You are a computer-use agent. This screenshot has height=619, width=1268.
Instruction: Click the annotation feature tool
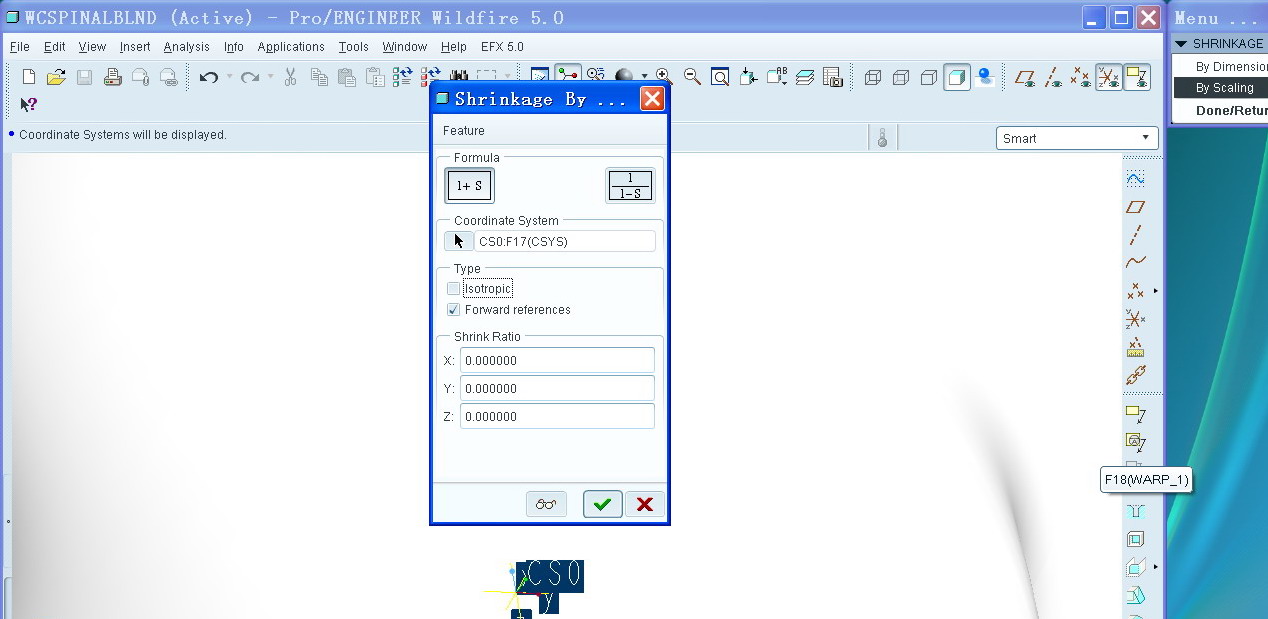pyautogui.click(x=1135, y=413)
